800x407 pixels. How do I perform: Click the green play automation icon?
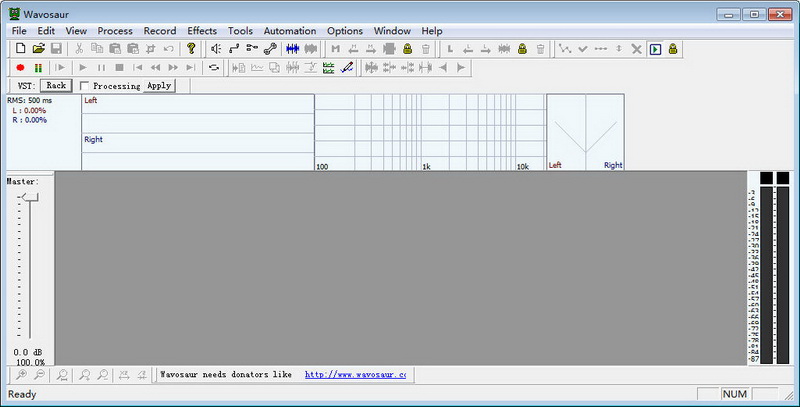655,48
